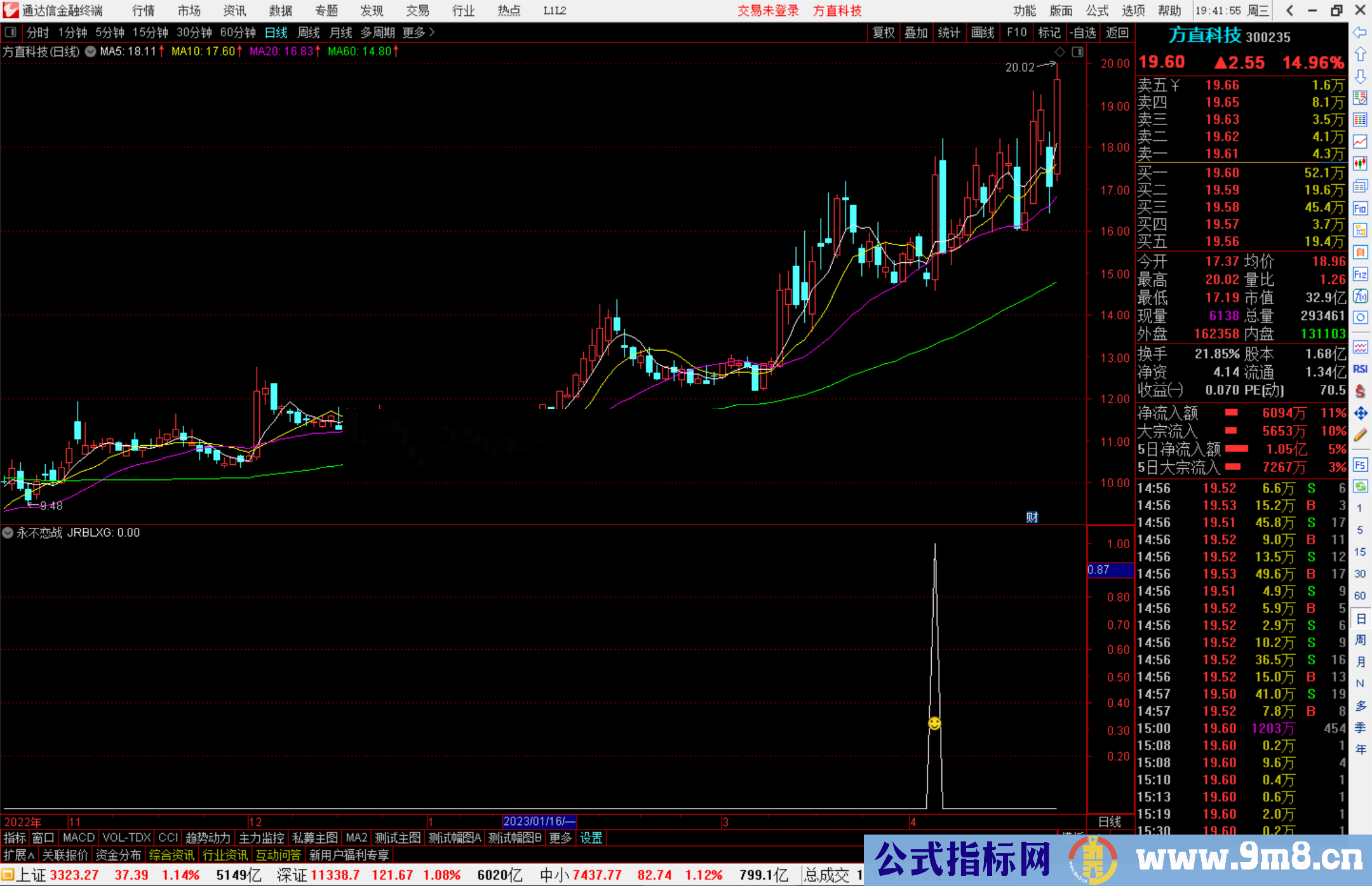1372x886 pixels.
Task: Switch to the MACD indicator tab
Action: [x=78, y=838]
